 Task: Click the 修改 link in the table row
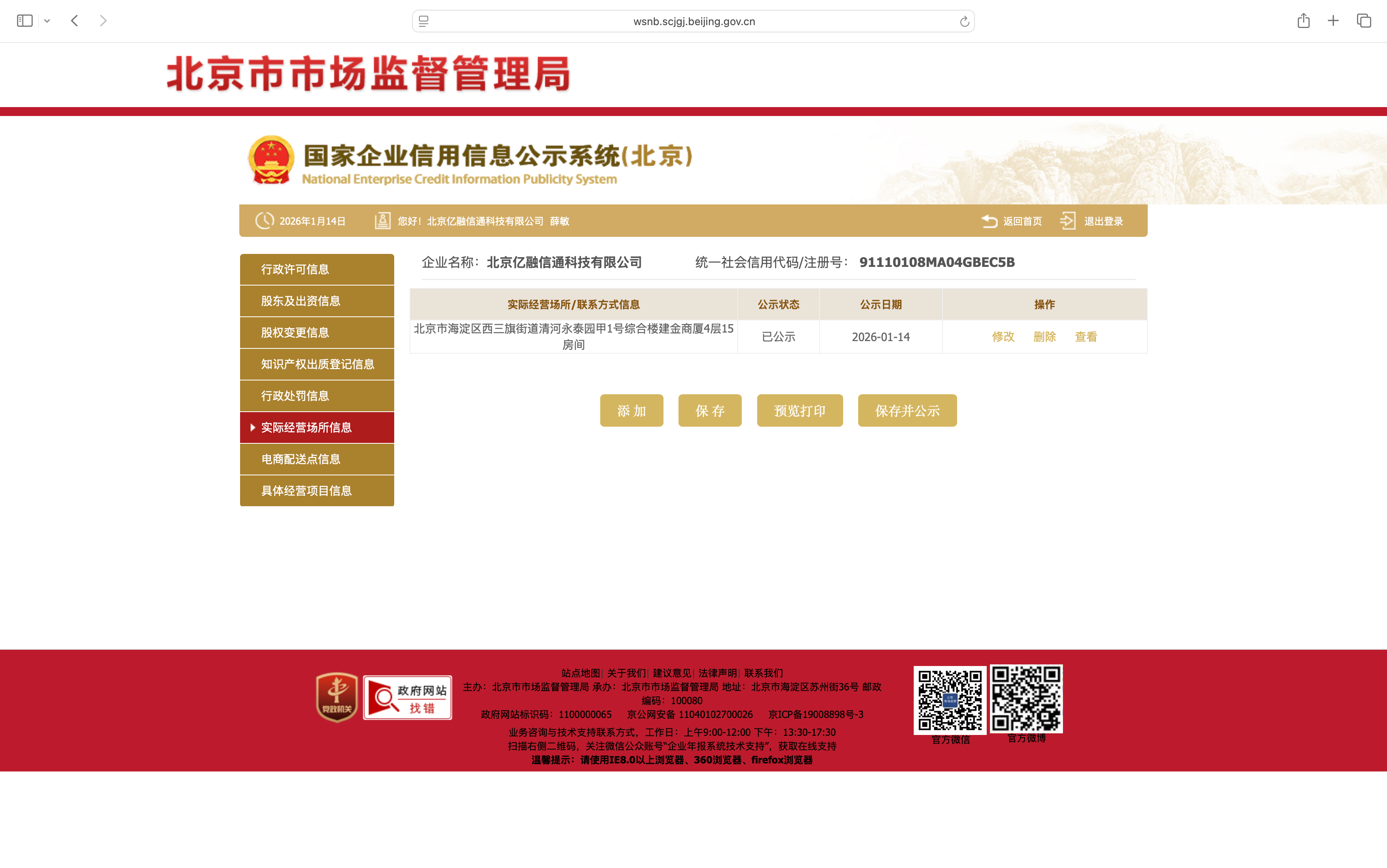(x=1003, y=337)
